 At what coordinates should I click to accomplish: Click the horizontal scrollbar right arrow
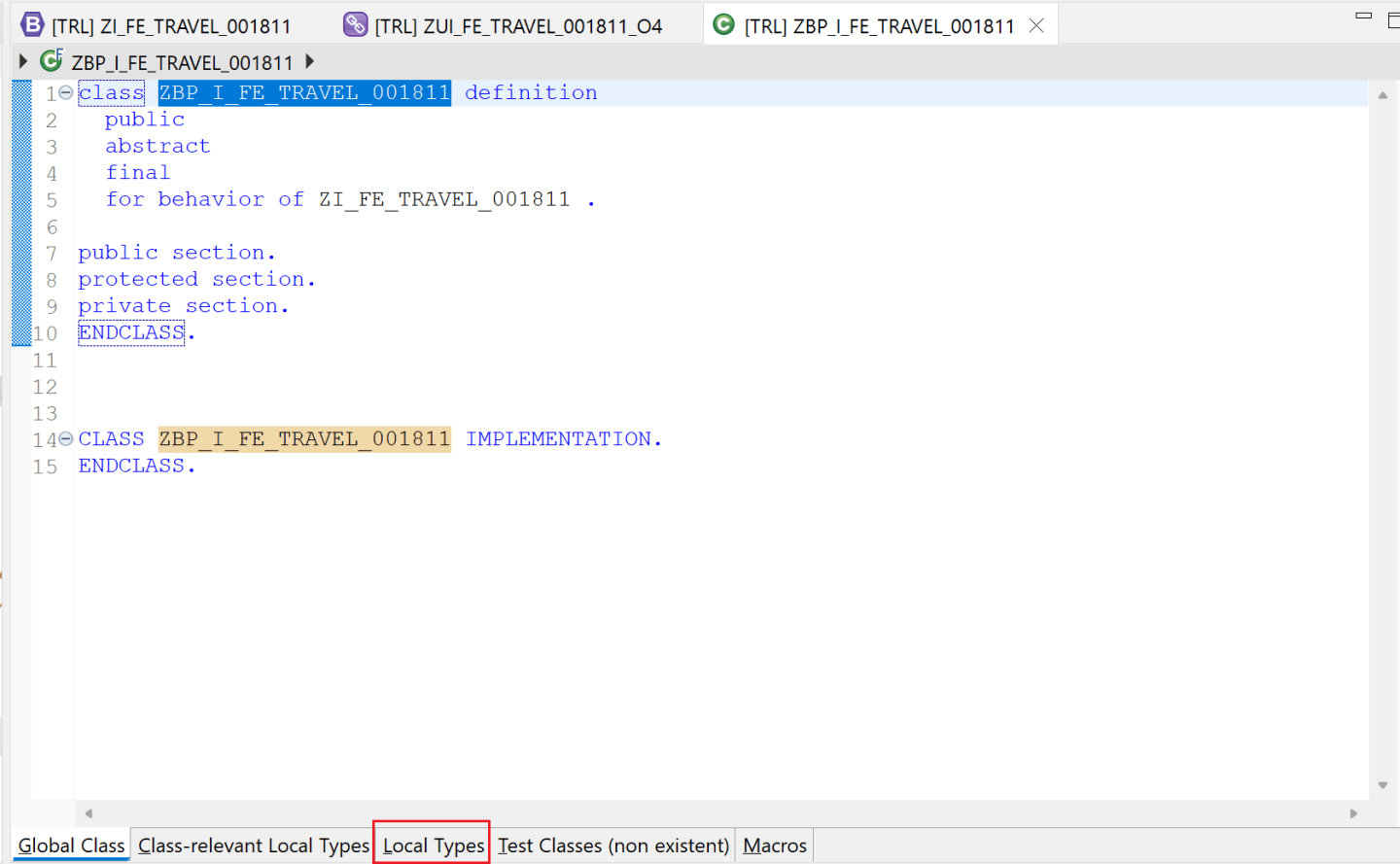click(x=1353, y=813)
